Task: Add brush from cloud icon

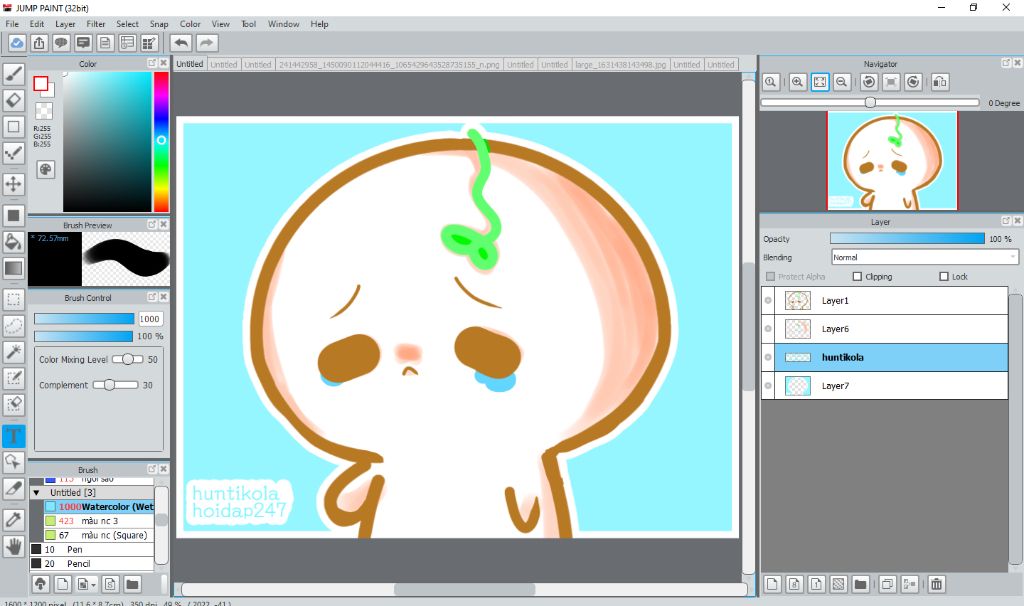Action: pyautogui.click(x=40, y=583)
